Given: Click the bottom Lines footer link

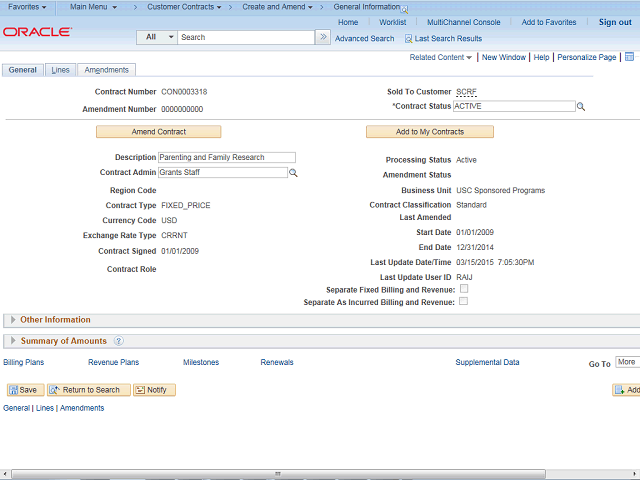Looking at the screenshot, I should point(44,408).
